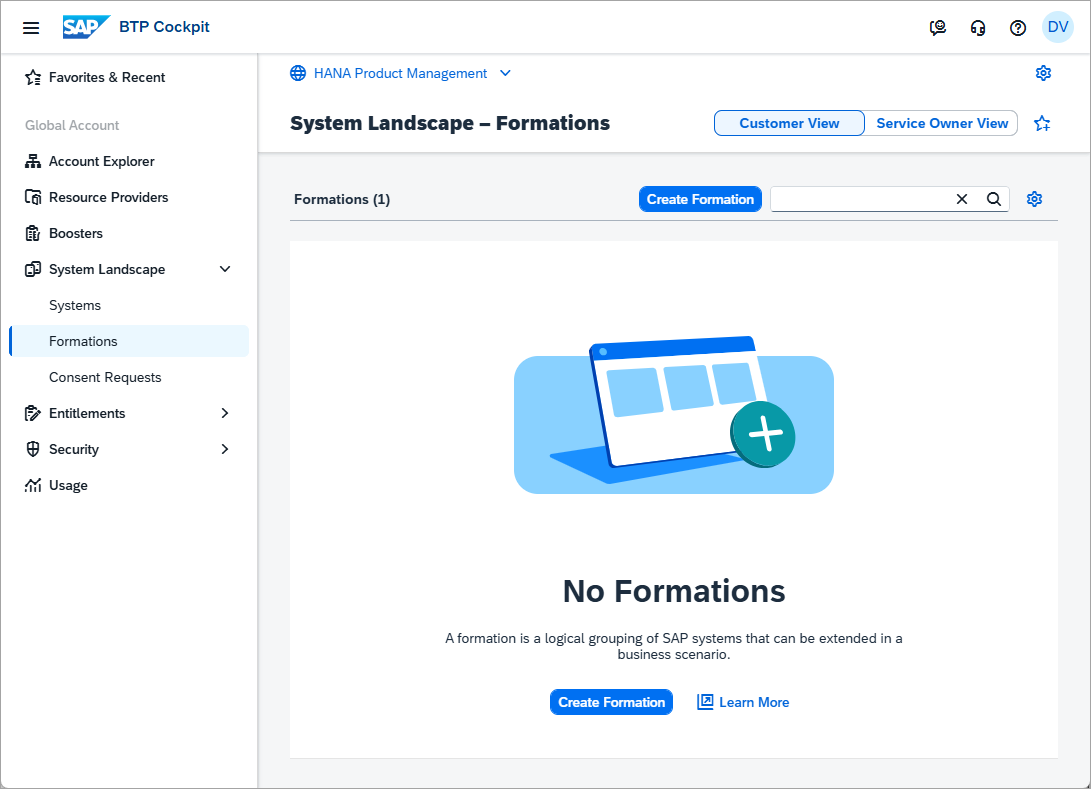Screen dimensions: 1091x789
Task: Click the BTP Cockpit title
Action: click(x=164, y=27)
